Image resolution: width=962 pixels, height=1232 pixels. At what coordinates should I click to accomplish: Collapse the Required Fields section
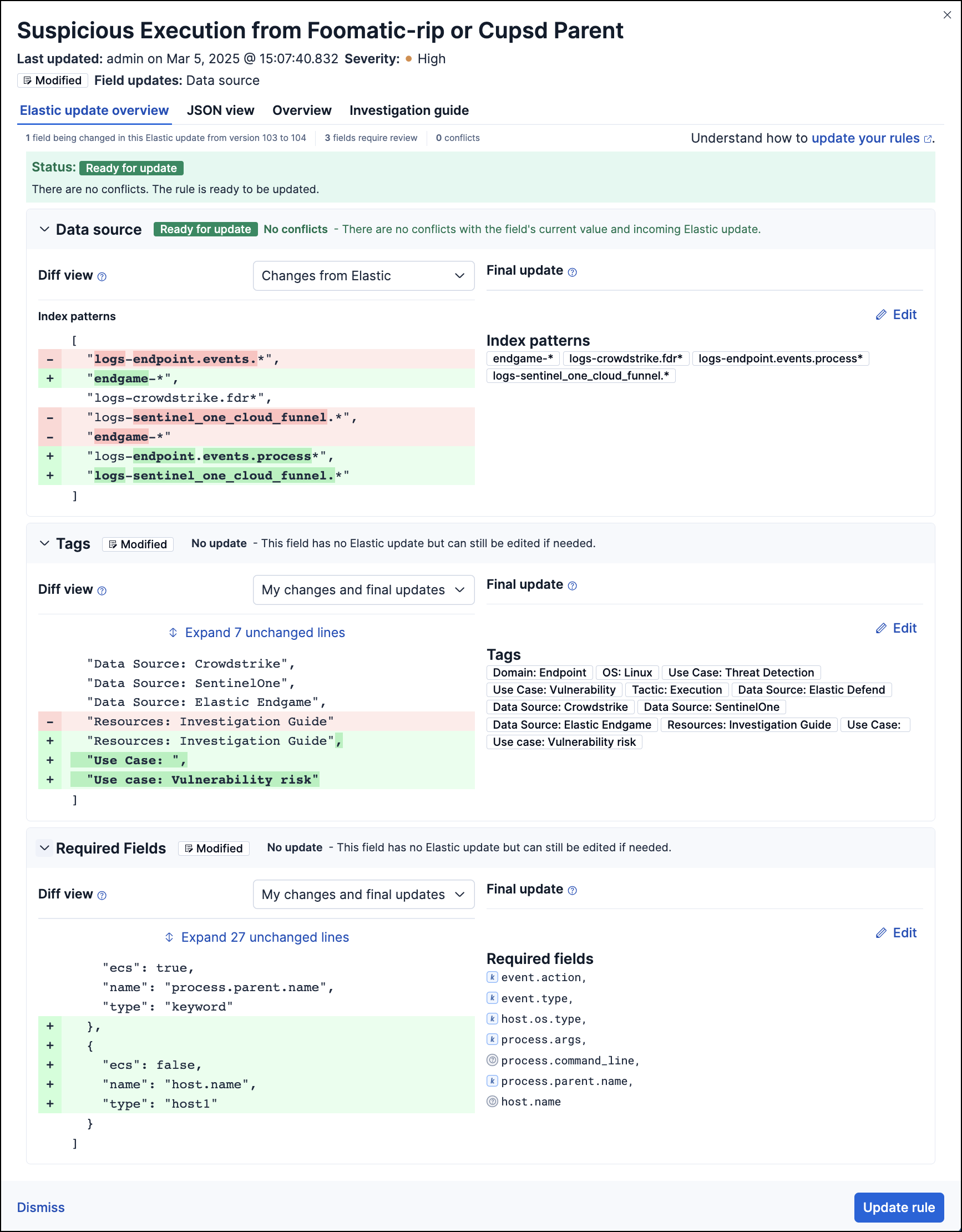point(44,848)
